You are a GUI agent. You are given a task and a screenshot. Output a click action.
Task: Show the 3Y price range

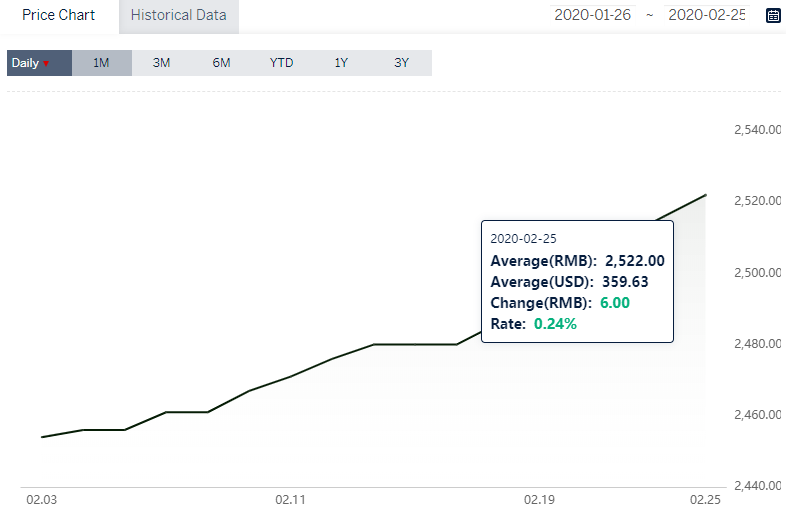tap(402, 63)
